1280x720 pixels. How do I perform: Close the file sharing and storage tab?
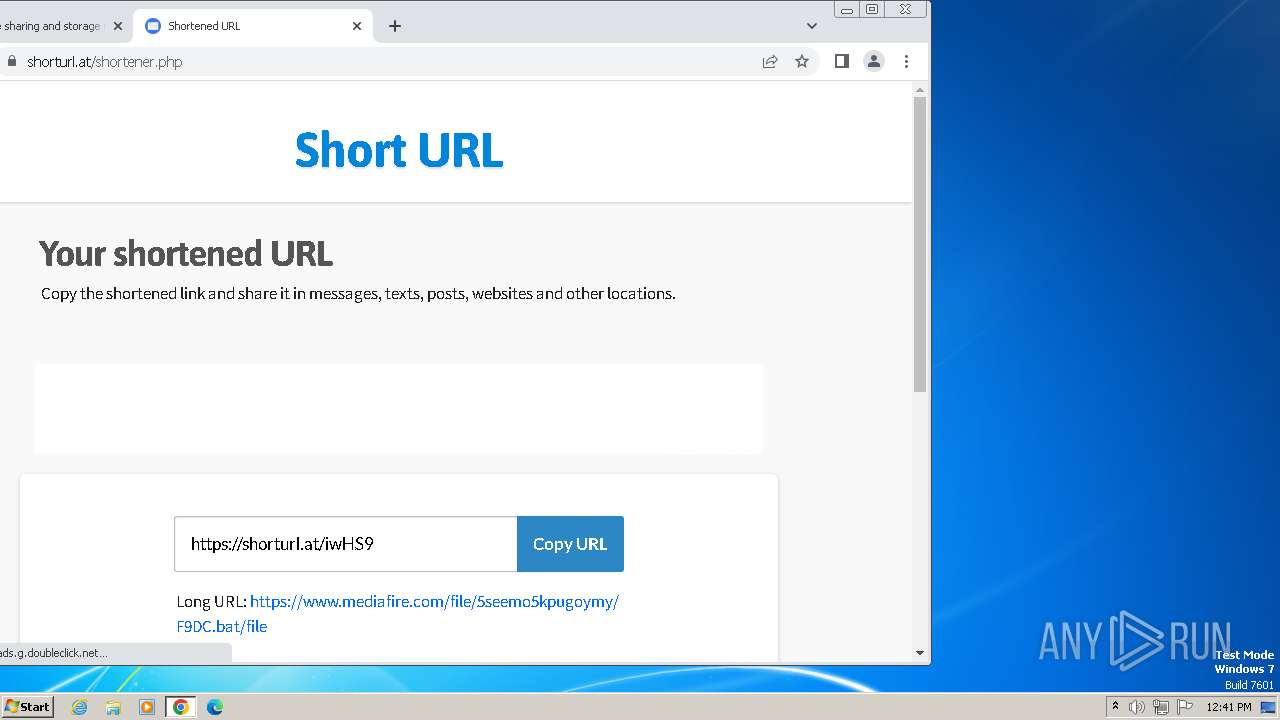(117, 26)
